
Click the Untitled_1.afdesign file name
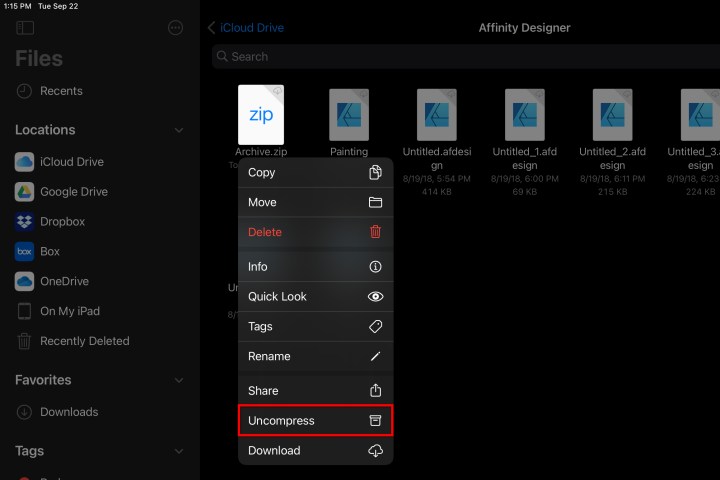click(x=525, y=158)
